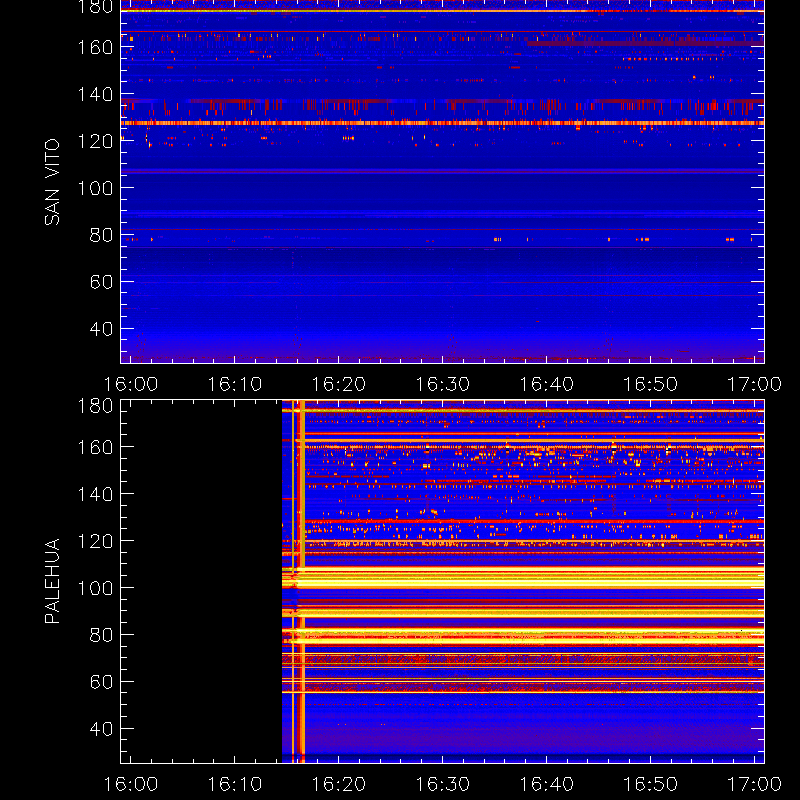Select the 120 label on San Vito axis
The height and width of the screenshot is (800, 800).
(95, 141)
